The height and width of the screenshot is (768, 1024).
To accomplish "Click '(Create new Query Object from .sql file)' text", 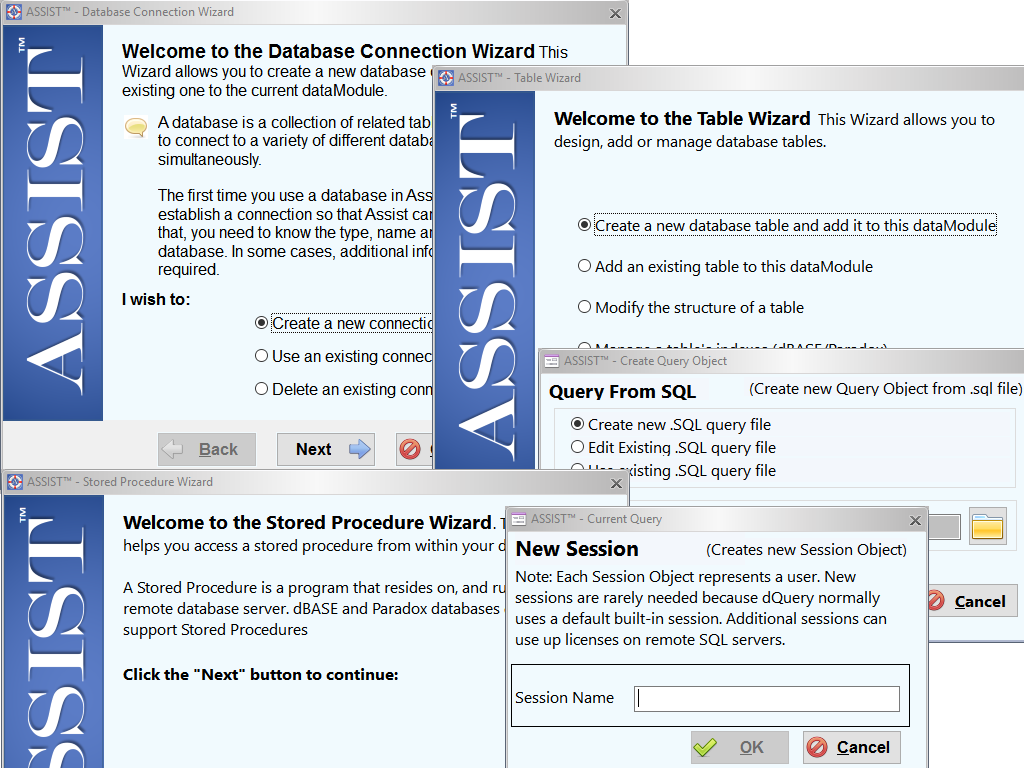I will pyautogui.click(x=885, y=389).
